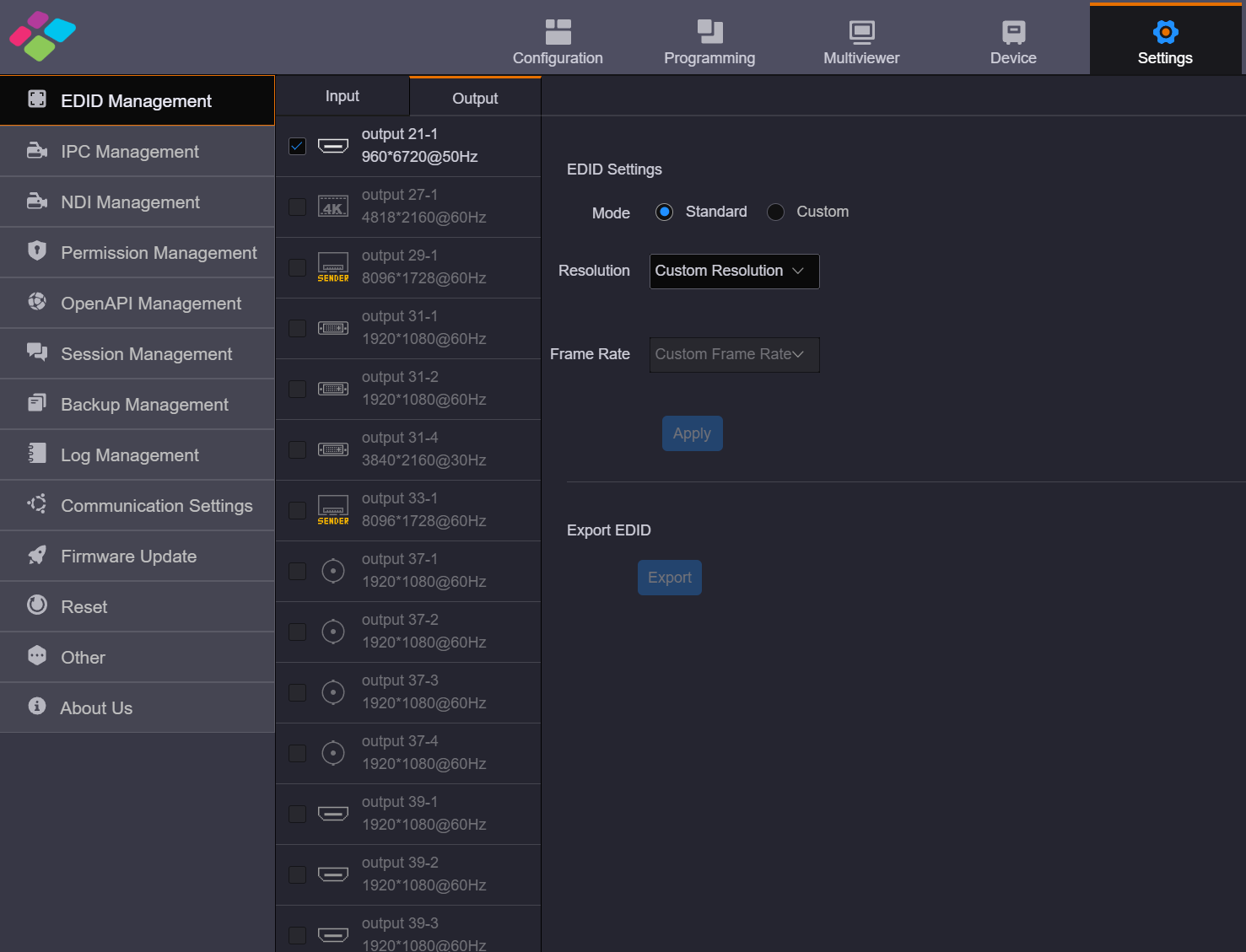This screenshot has width=1246, height=952.
Task: Select the Standard mode radio control
Action: pyautogui.click(x=664, y=212)
